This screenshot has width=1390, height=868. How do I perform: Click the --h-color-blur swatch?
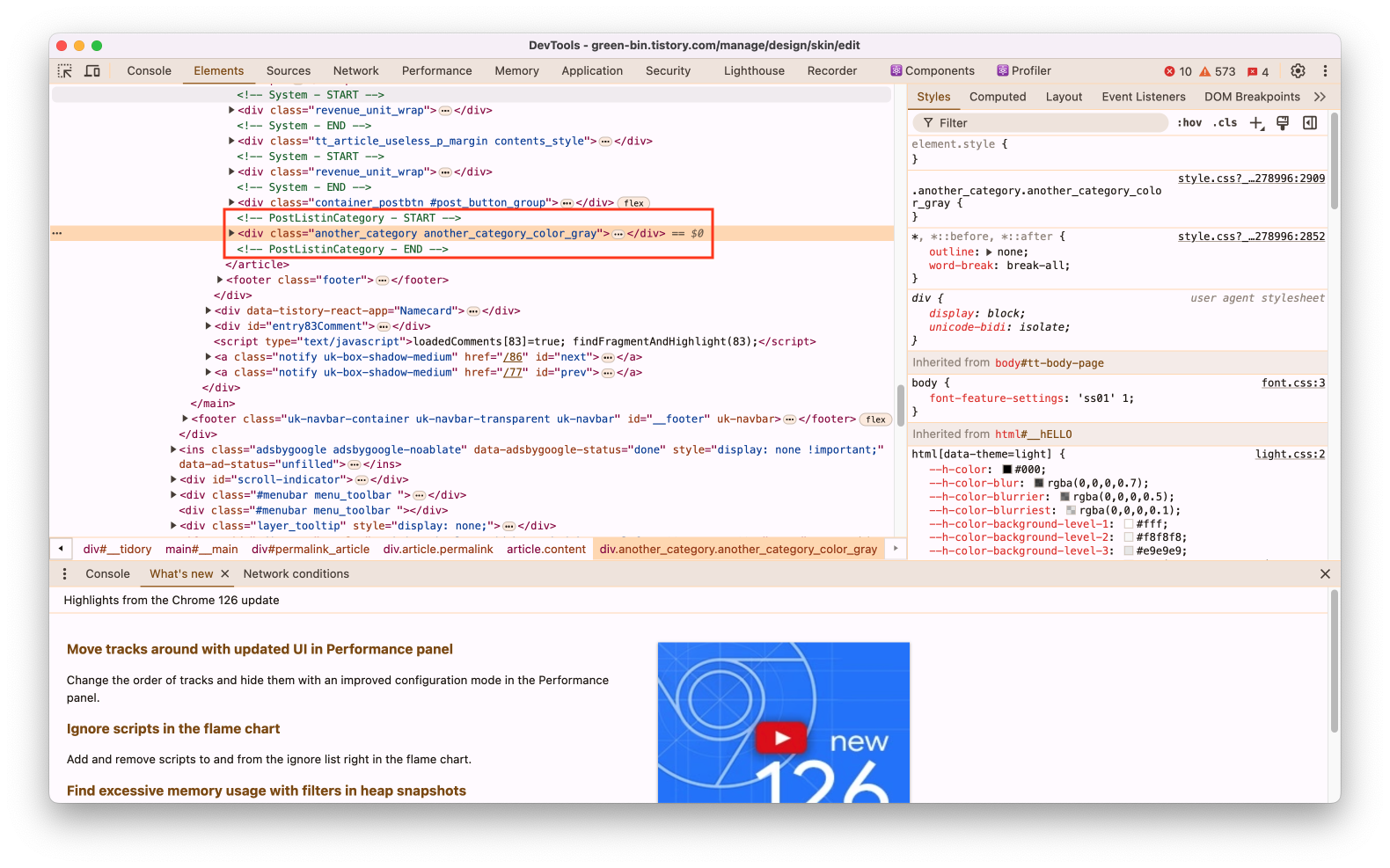[x=1039, y=484]
